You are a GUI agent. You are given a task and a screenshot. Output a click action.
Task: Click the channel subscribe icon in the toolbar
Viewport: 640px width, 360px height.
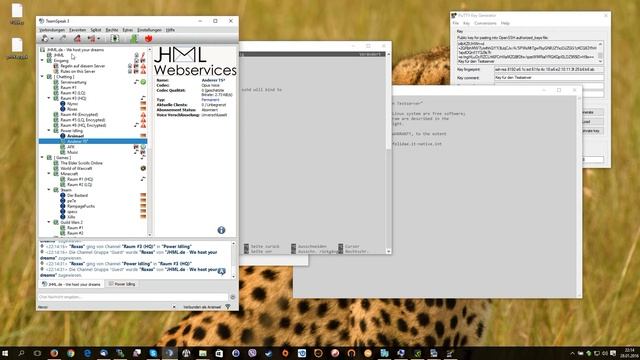115,39
